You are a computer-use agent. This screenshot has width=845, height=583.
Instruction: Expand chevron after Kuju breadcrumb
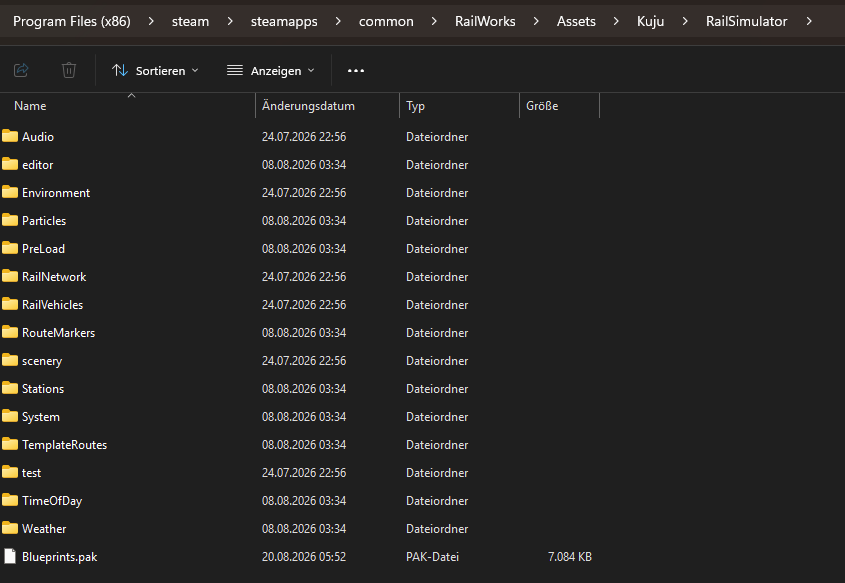[685, 21]
